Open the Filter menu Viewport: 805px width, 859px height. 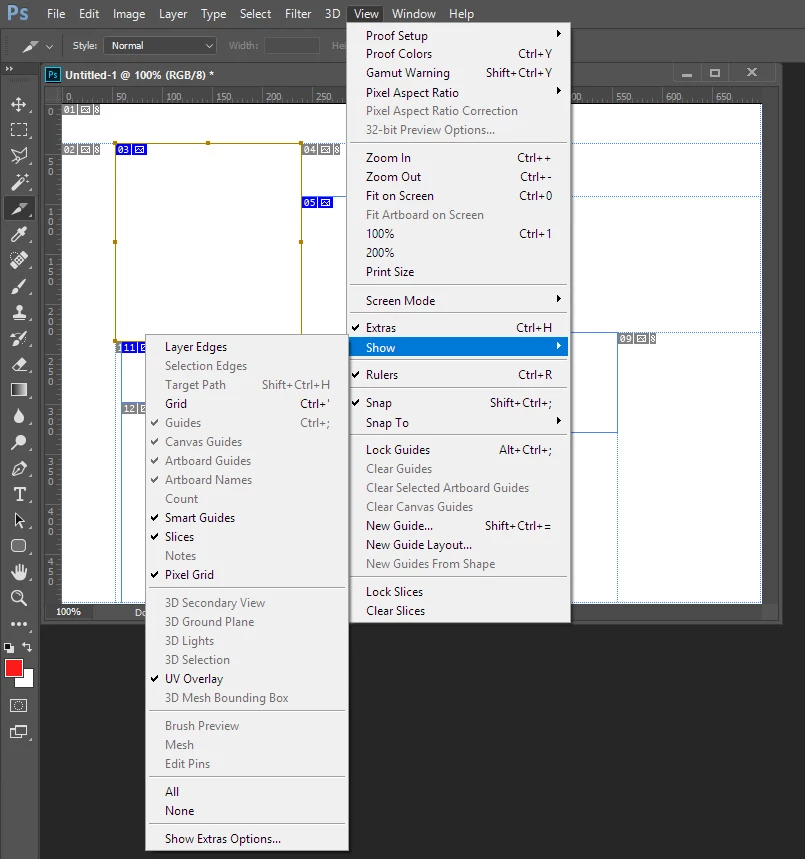click(298, 14)
